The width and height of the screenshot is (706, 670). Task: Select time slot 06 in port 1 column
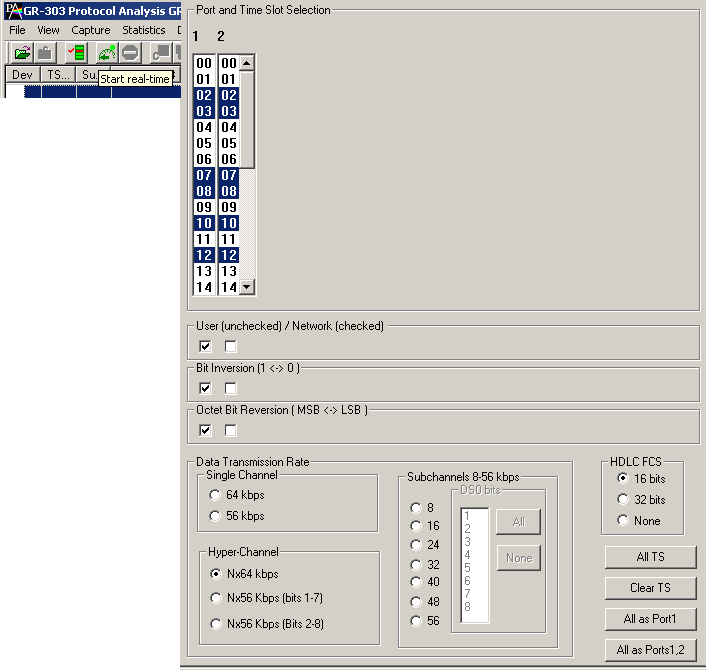coord(204,159)
